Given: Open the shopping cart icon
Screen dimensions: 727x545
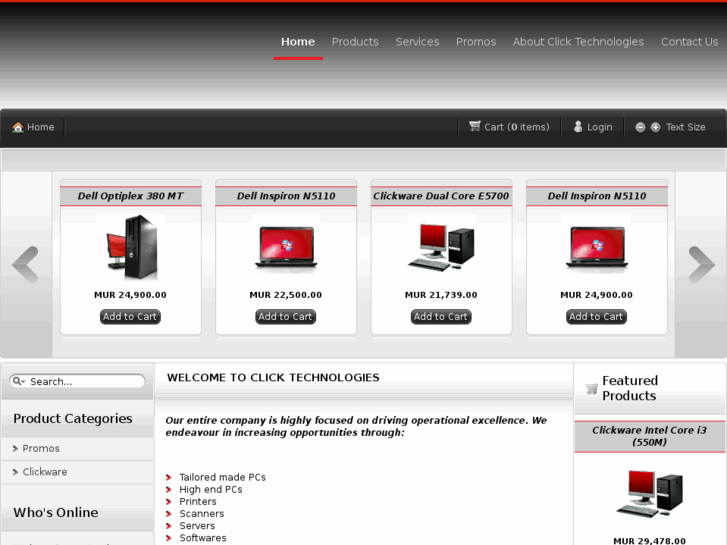Looking at the screenshot, I should [x=475, y=126].
